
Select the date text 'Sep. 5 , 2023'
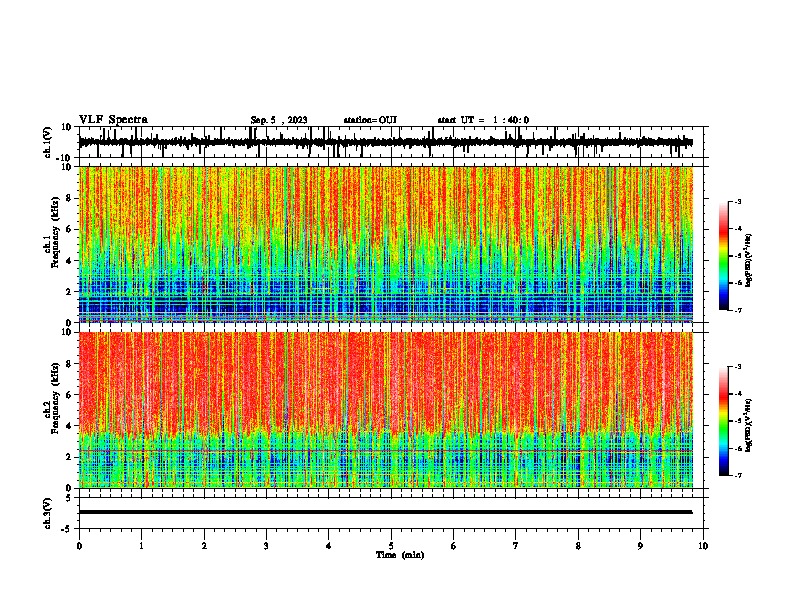coord(279,120)
